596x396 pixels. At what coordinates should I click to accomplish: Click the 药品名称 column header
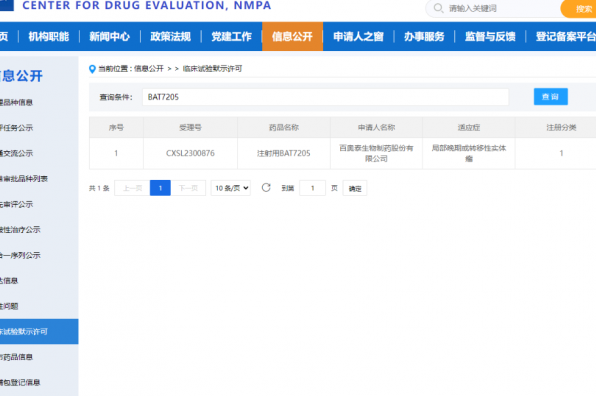pyautogui.click(x=284, y=127)
